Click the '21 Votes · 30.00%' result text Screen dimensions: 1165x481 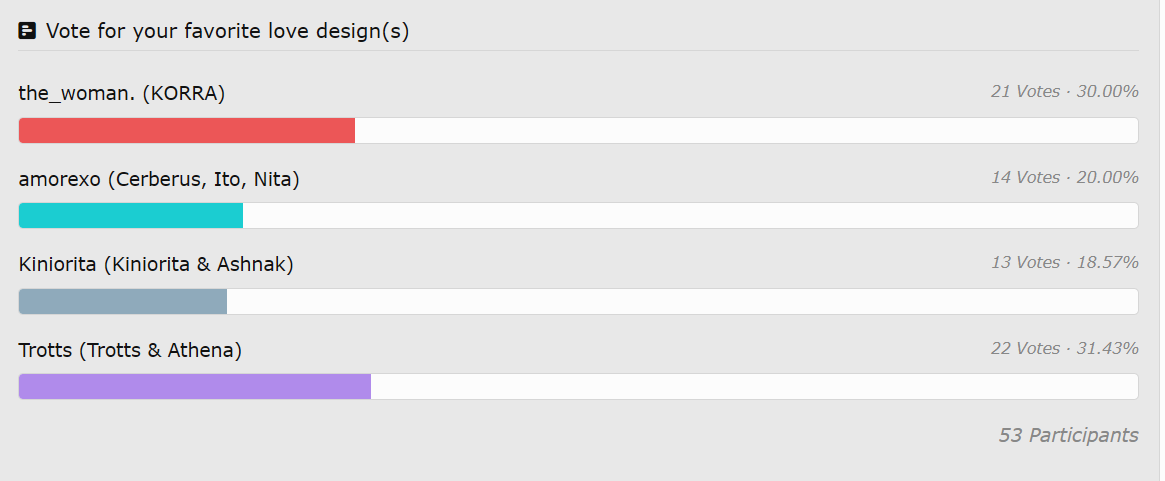click(1064, 92)
